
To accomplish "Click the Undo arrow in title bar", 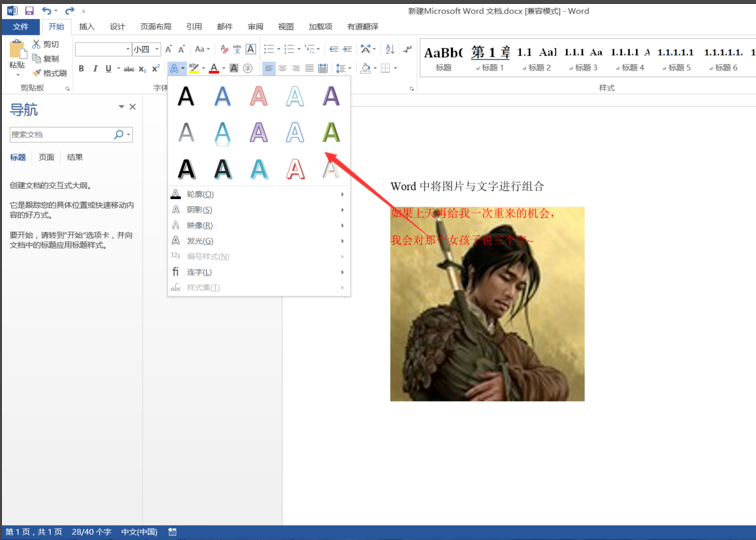I will (47, 10).
